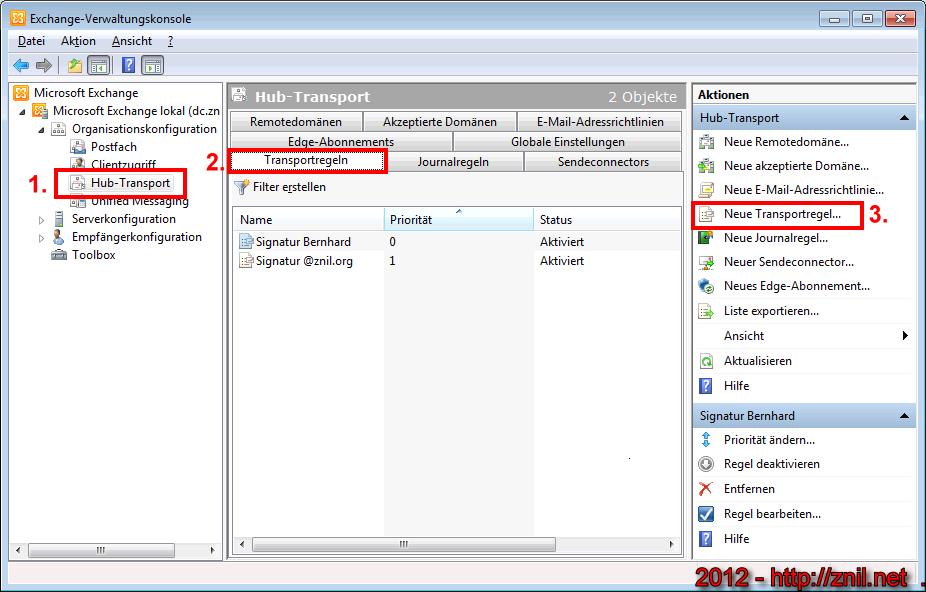Collapse the Organisationskonfiguration tree node
The width and height of the screenshot is (926, 592).
tap(42, 130)
